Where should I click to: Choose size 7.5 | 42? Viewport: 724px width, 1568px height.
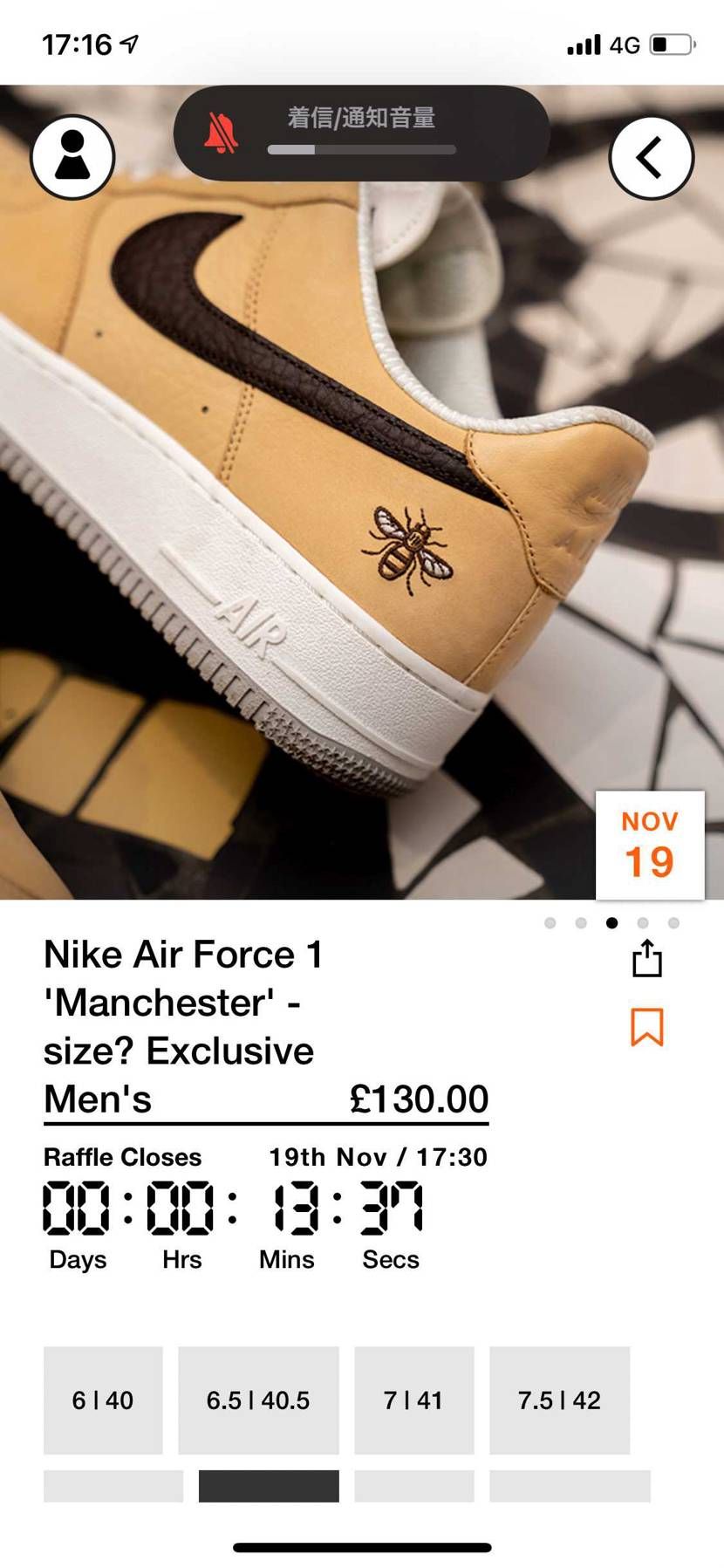[x=559, y=1400]
